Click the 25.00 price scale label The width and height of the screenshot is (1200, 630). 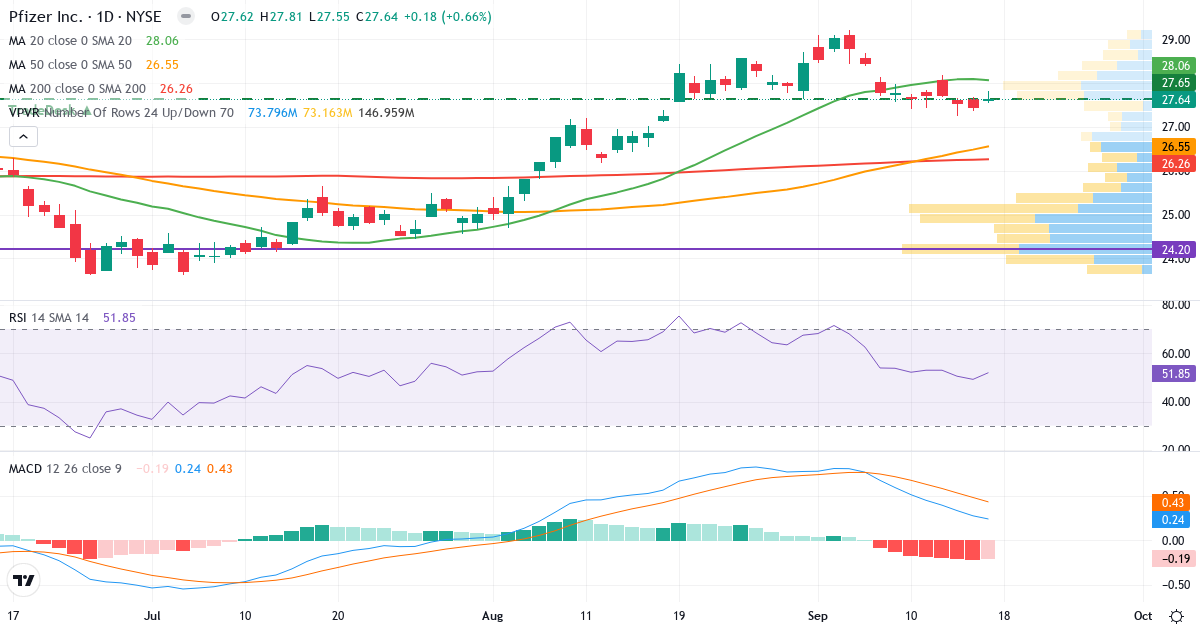pyautogui.click(x=1175, y=214)
